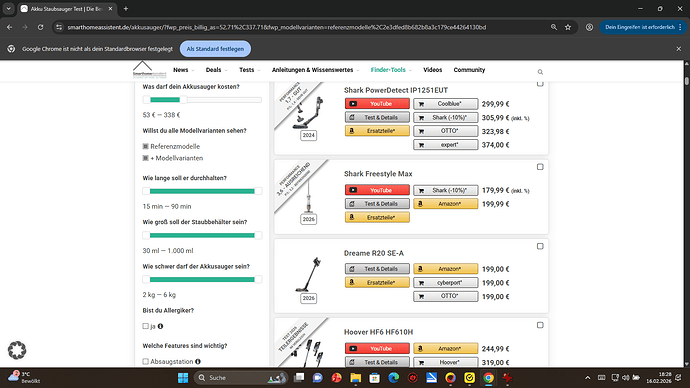The image size is (690, 388).
Task: Click the browser back arrow
Action: pos(10,27)
